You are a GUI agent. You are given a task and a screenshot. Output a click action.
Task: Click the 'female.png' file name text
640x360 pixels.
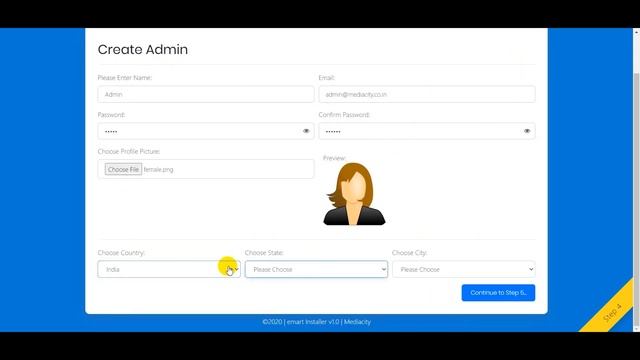click(x=158, y=169)
